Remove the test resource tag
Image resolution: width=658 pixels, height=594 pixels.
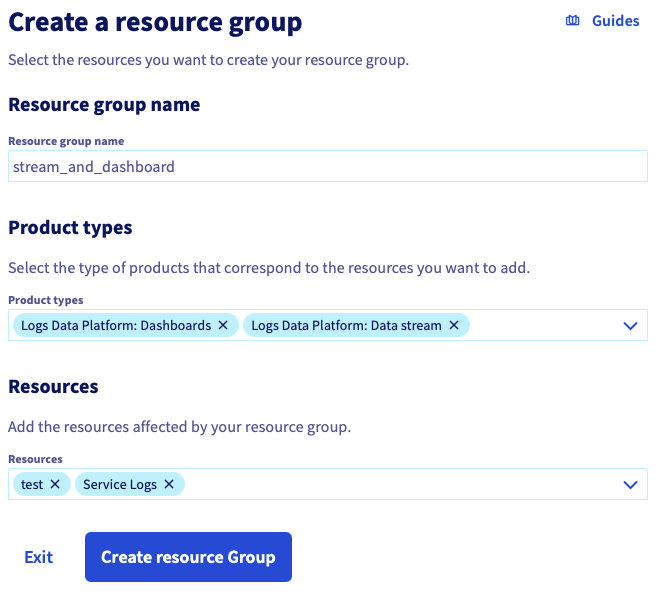click(55, 484)
